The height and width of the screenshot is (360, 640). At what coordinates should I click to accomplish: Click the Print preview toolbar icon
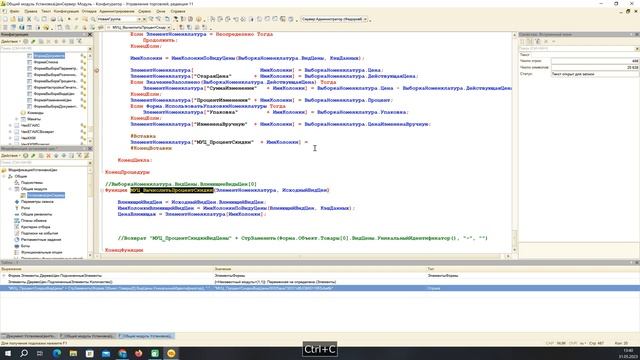pos(60,19)
